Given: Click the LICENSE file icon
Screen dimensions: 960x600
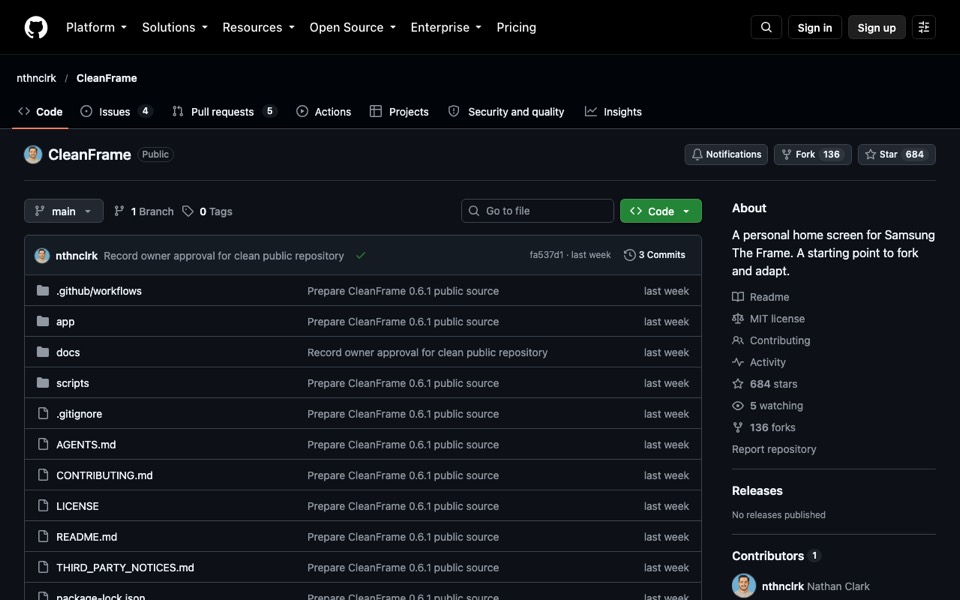Looking at the screenshot, I should point(43,506).
